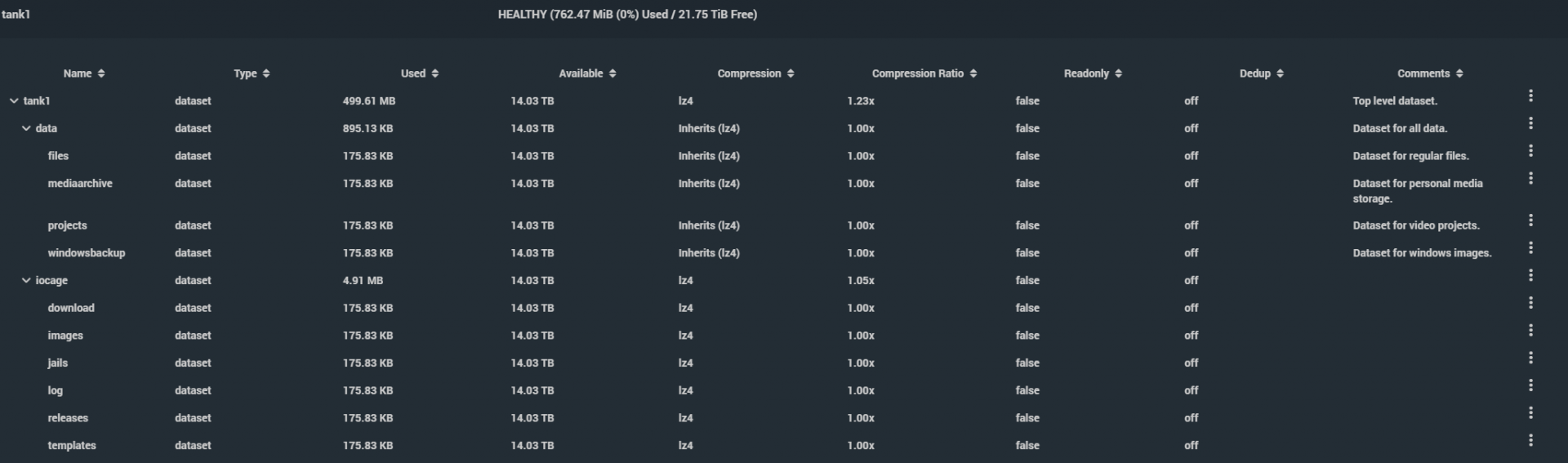Open options menu for files dataset

(1530, 150)
